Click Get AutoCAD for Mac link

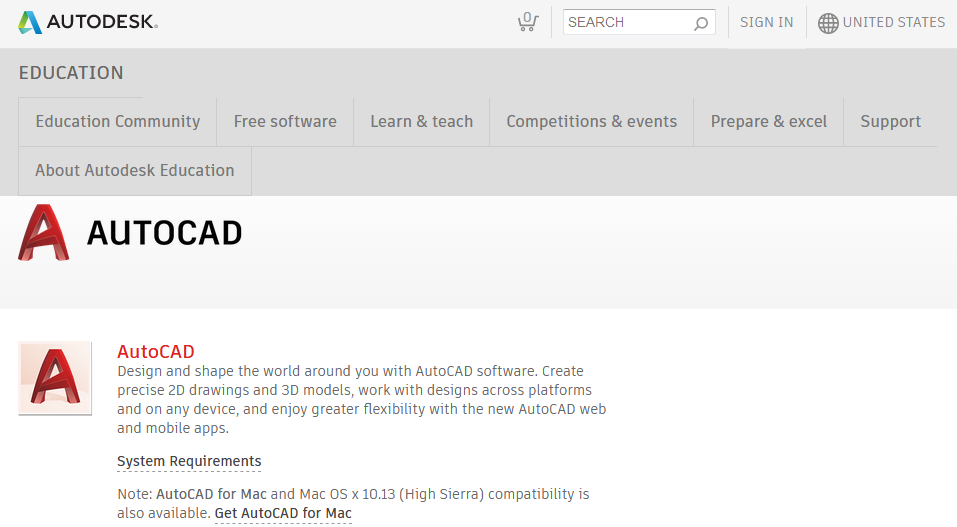coord(283,514)
